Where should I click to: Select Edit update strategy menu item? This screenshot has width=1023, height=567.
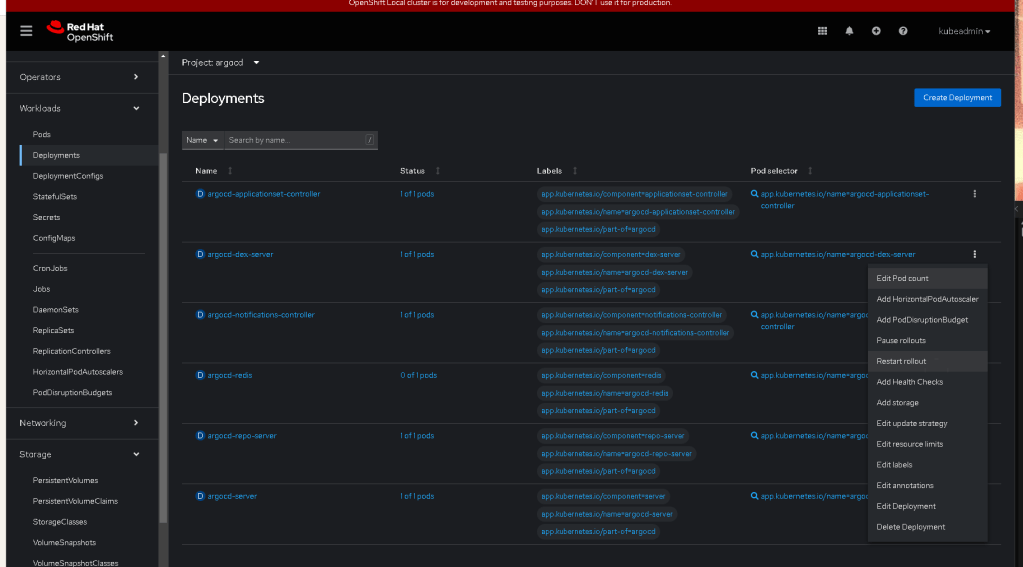pyautogui.click(x=927, y=423)
